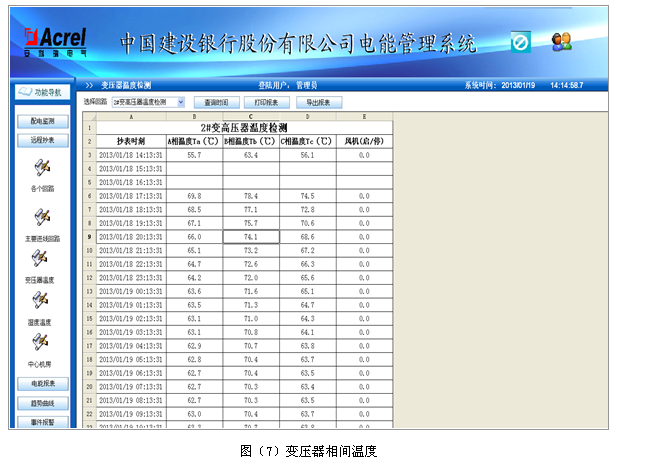
Task: Open the 中心机房 sidebar icon
Action: [x=40, y=342]
